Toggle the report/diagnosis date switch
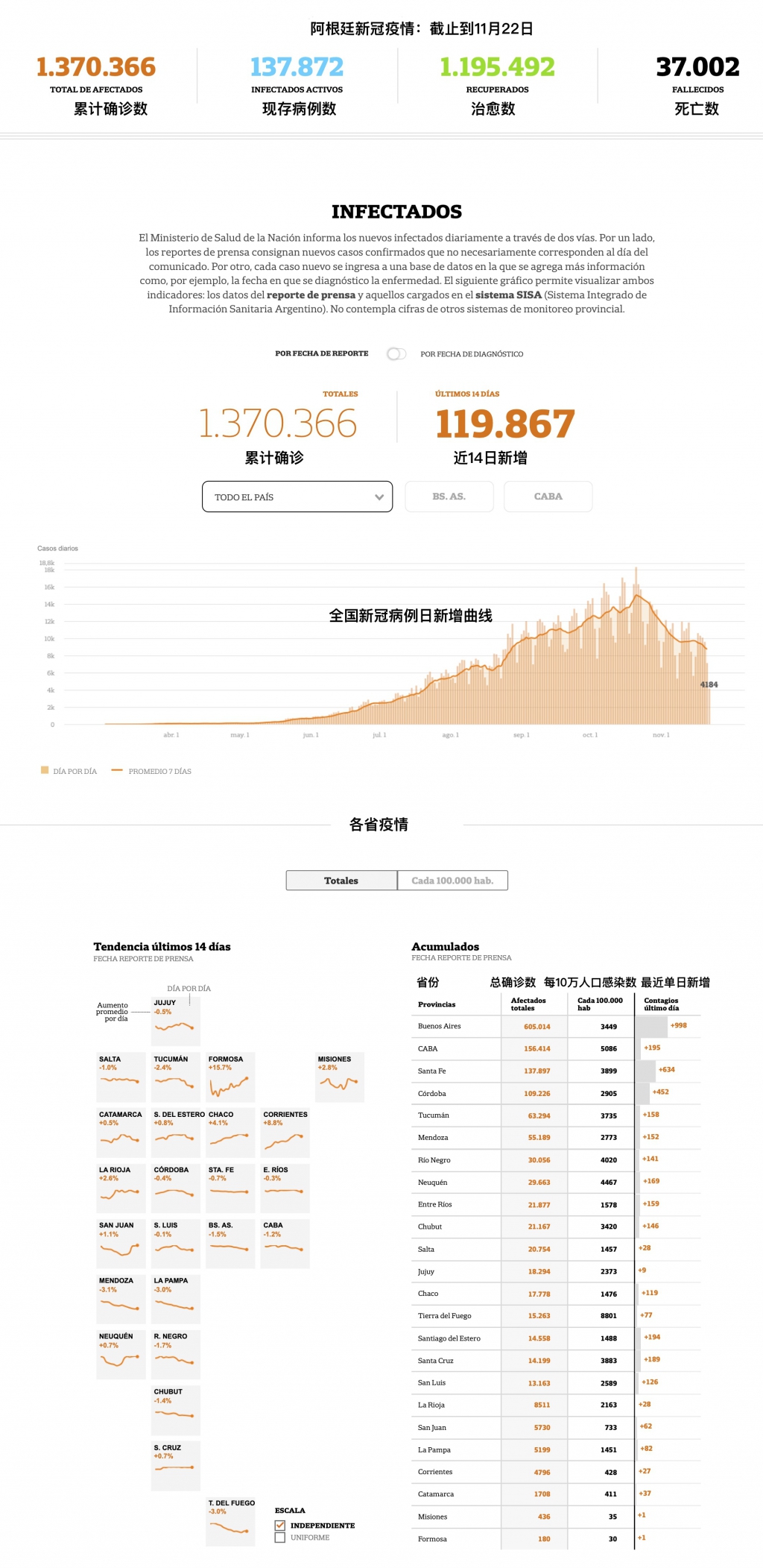Image resolution: width=763 pixels, height=1568 pixels. coord(396,354)
